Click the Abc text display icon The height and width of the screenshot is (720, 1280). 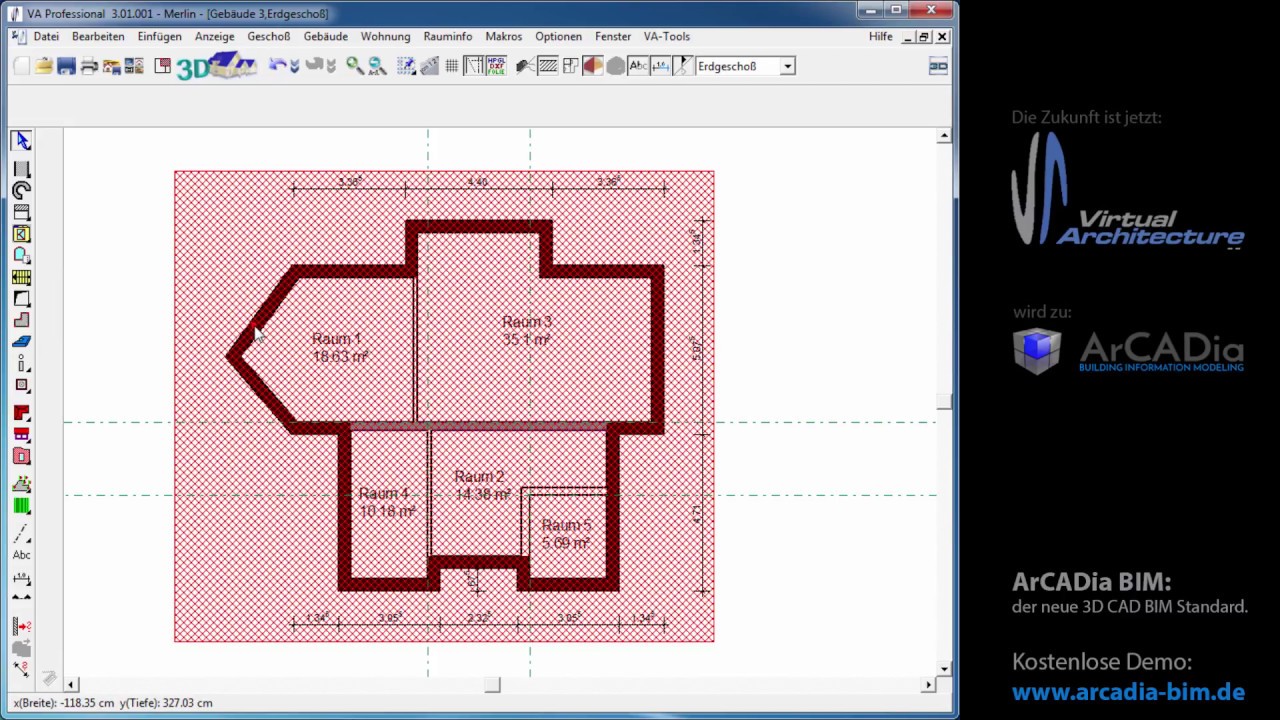[x=638, y=66]
